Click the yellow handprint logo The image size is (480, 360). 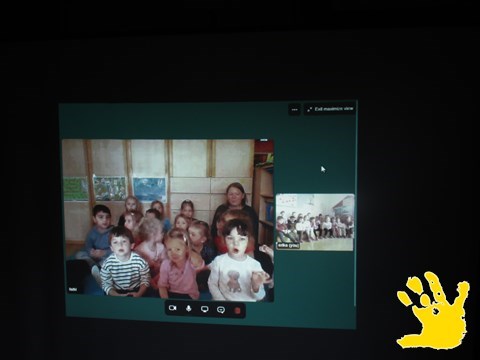coord(433,310)
